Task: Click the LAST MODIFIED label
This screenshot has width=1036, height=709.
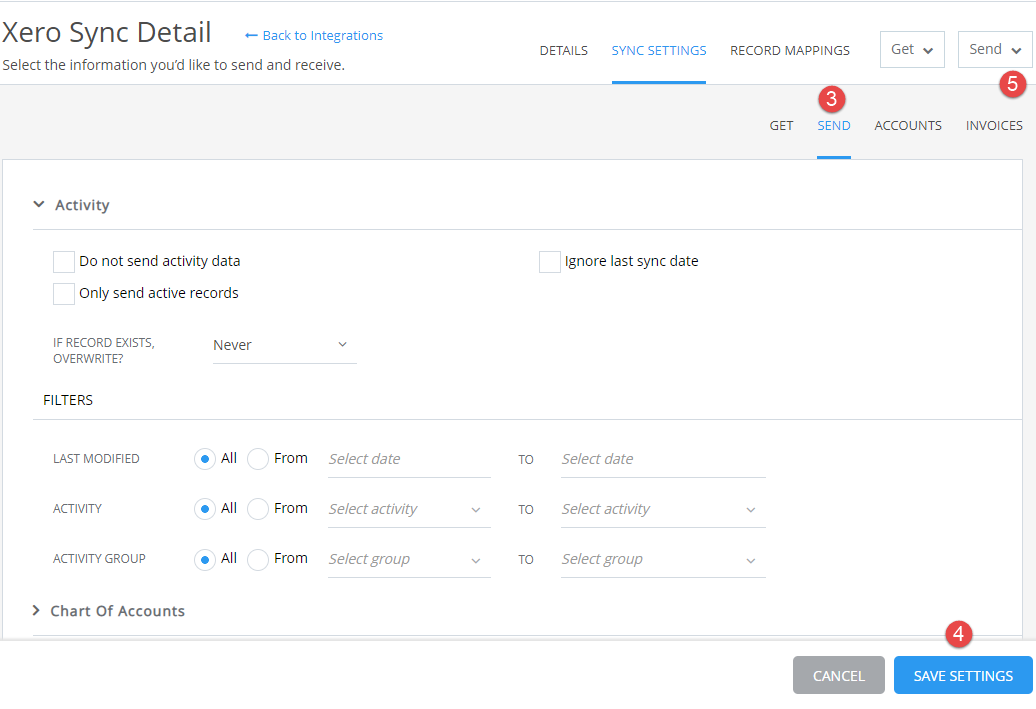Action: click(x=96, y=459)
